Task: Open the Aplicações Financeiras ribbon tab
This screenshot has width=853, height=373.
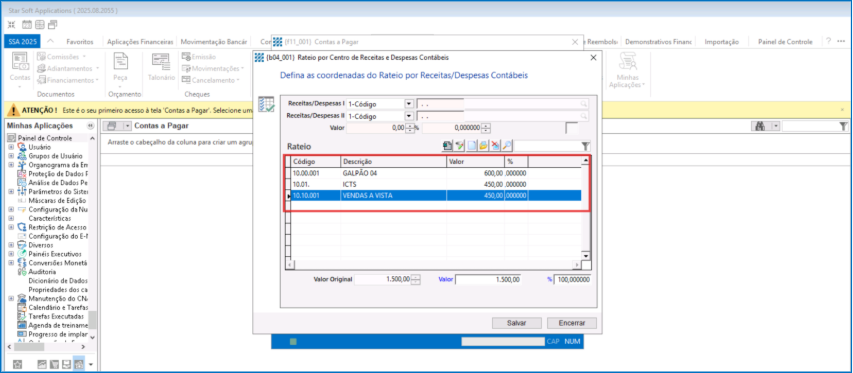Action: pos(140,42)
